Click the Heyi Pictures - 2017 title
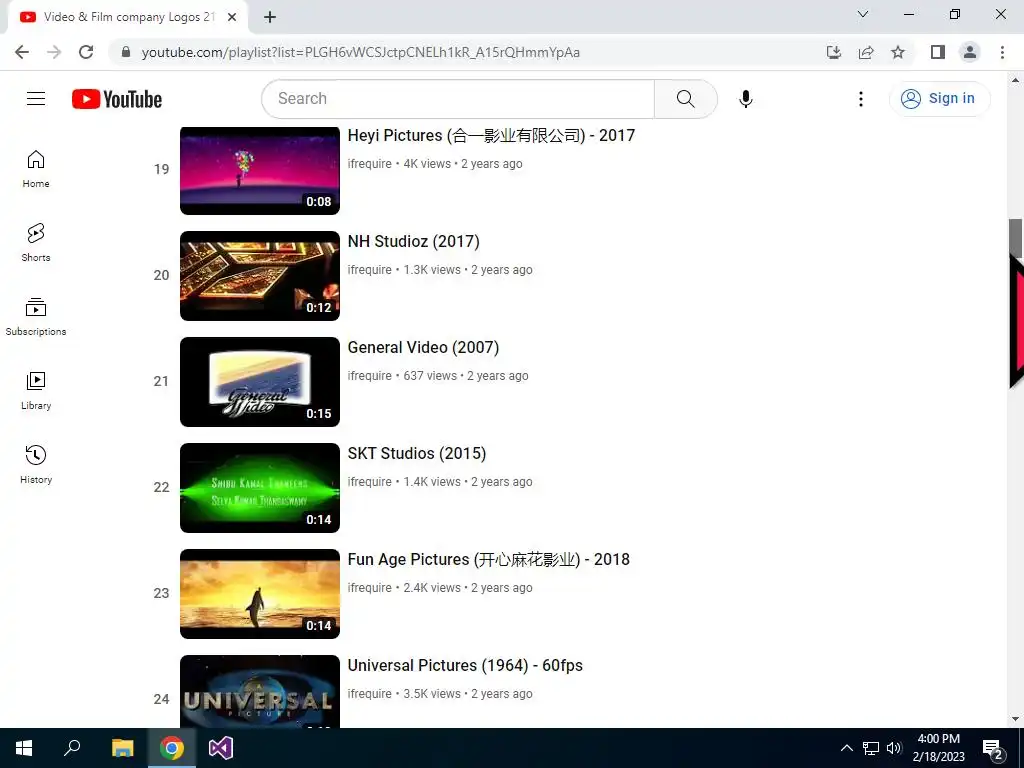 point(491,135)
